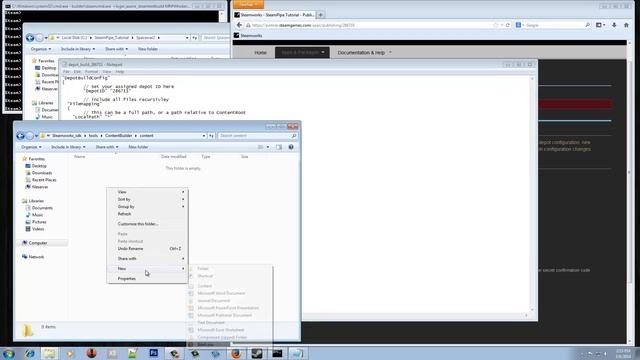Click the Firefox downloads arrow icon

point(614,25)
